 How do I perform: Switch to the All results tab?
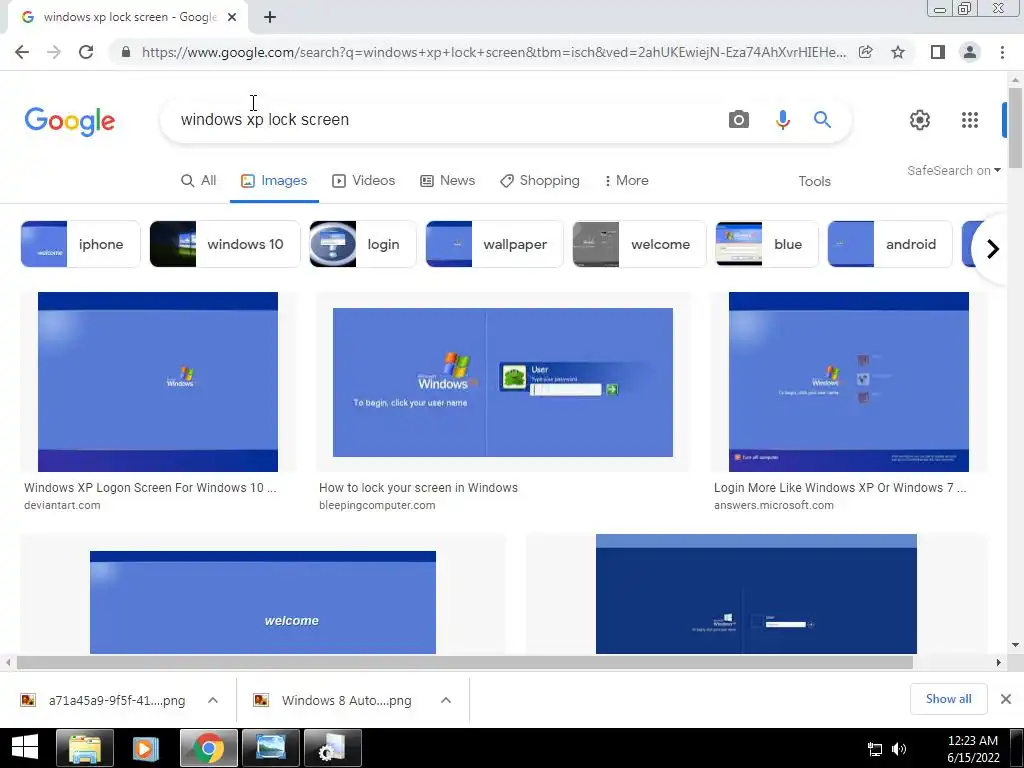pos(198,181)
